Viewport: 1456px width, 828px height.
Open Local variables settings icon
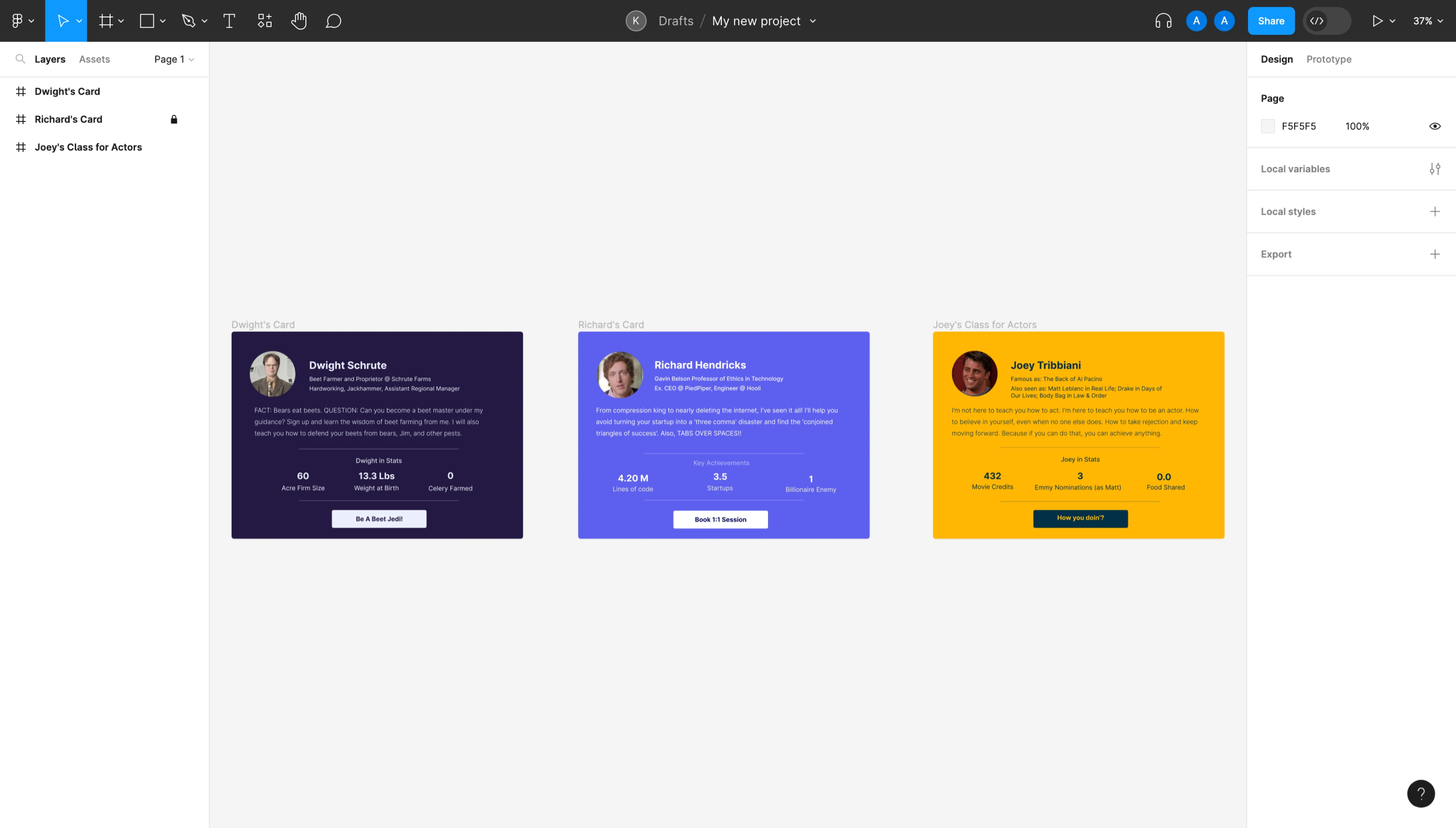pos(1435,169)
